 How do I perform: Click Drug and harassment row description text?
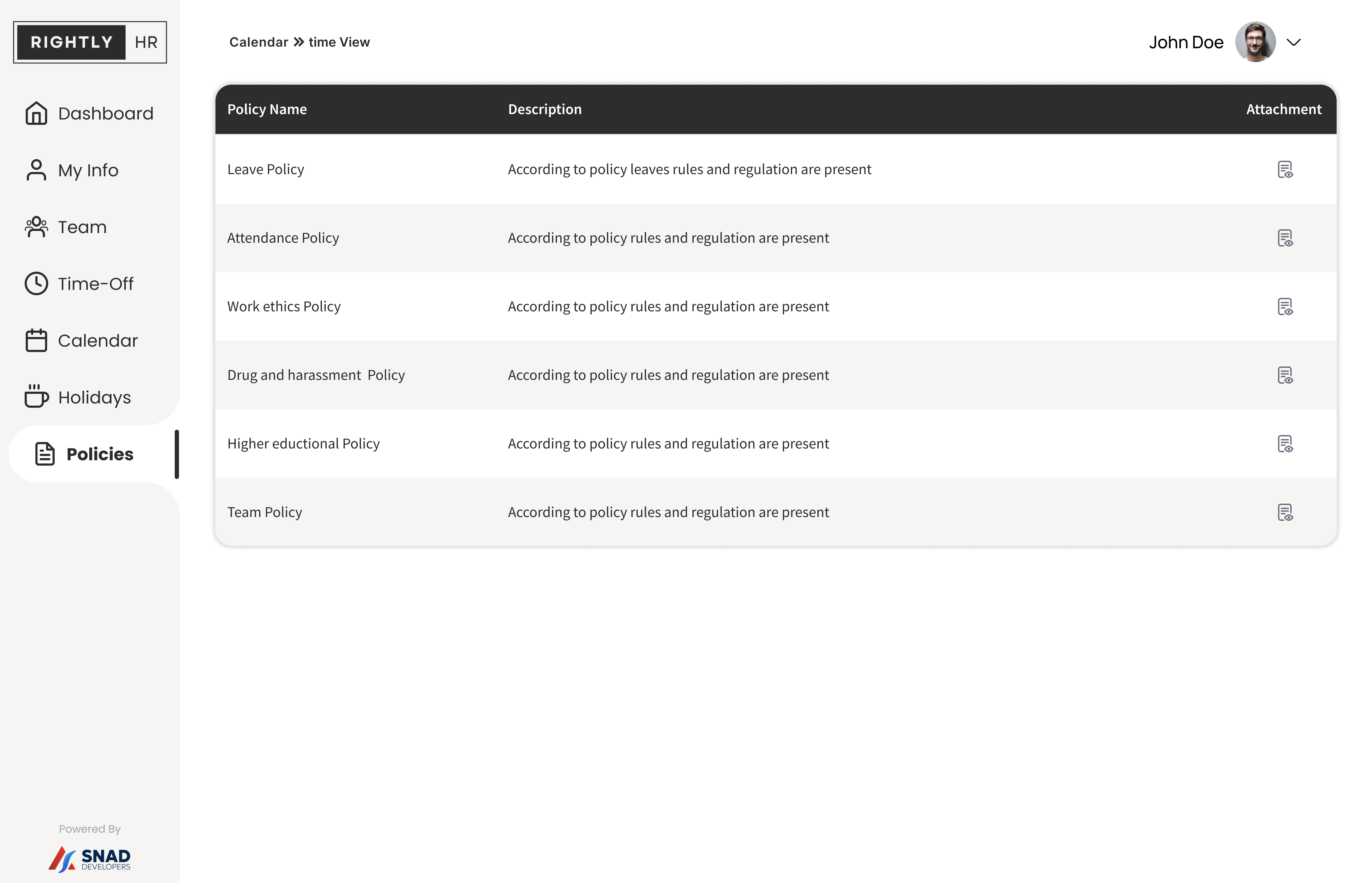668,375
